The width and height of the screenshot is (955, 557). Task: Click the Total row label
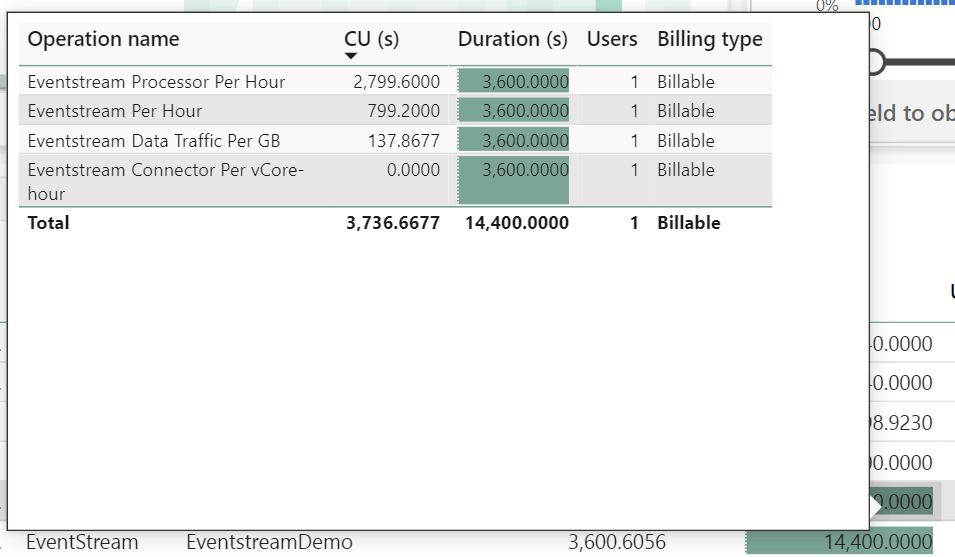tap(49, 223)
